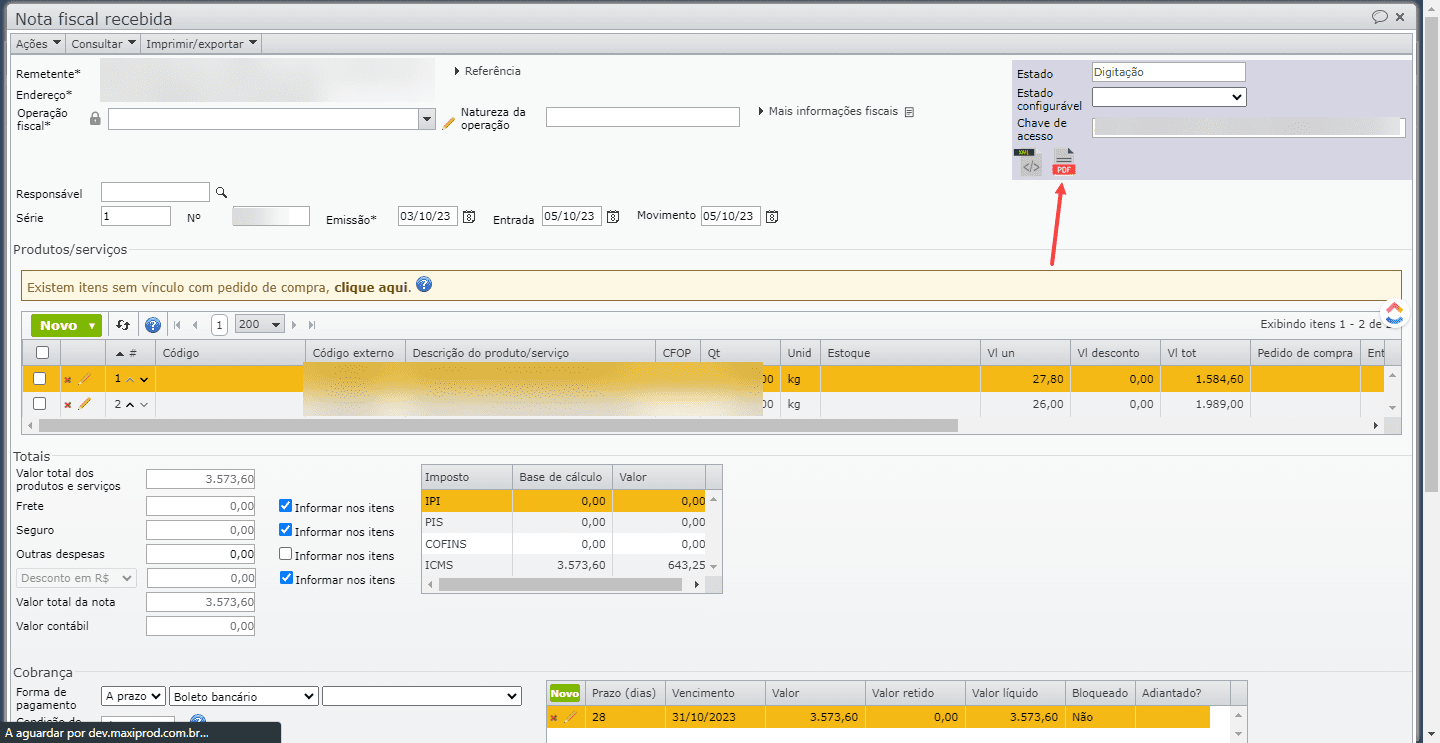Add new installment with small Novo button

(x=565, y=693)
